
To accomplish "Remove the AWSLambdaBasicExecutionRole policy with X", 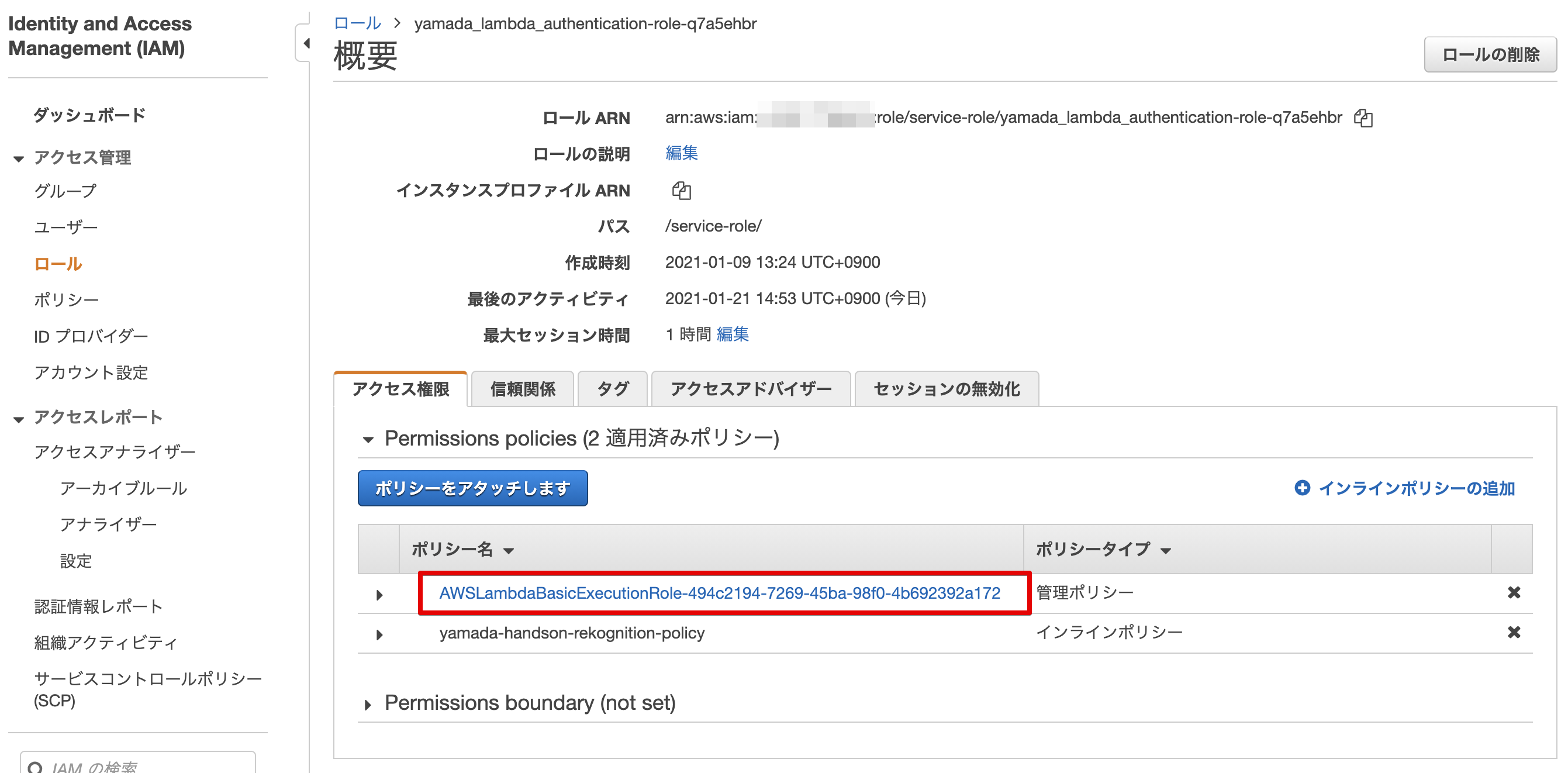I will pyautogui.click(x=1513, y=592).
